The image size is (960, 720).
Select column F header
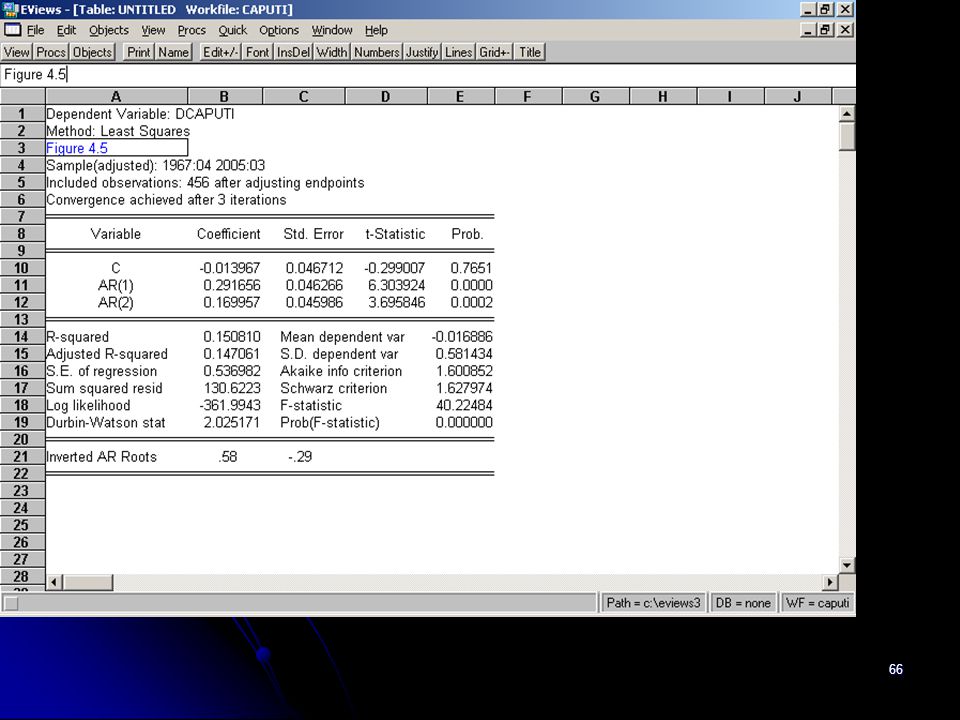click(x=528, y=97)
